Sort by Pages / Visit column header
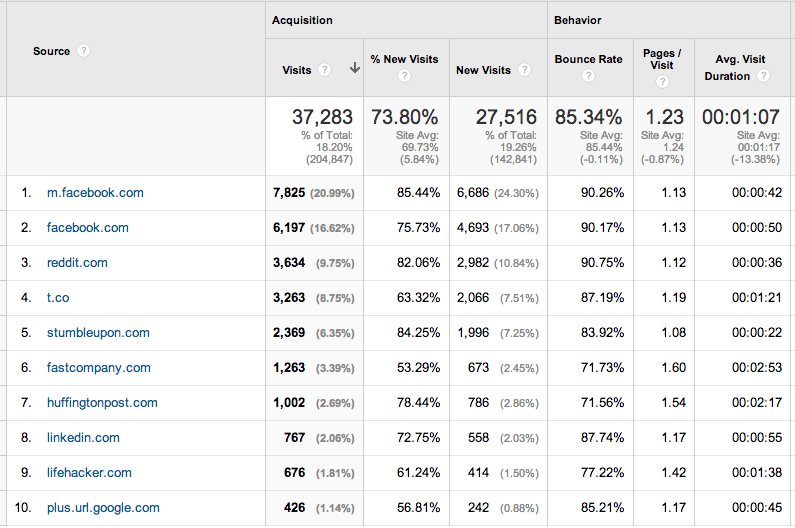The height and width of the screenshot is (528, 795). (x=662, y=59)
